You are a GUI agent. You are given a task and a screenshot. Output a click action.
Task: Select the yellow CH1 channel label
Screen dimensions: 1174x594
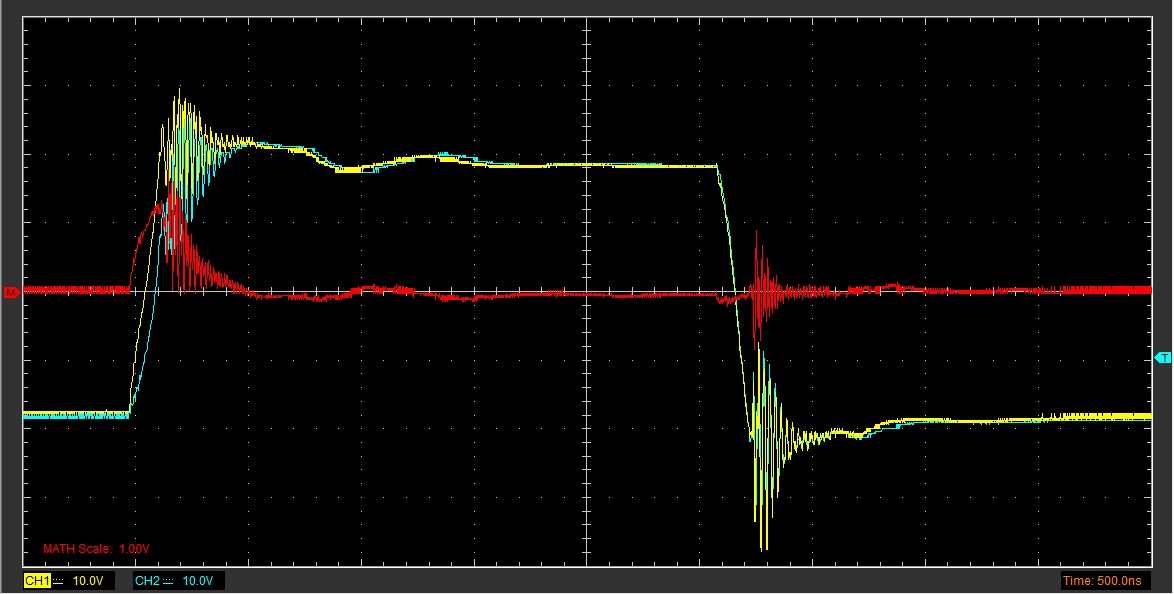point(37,581)
